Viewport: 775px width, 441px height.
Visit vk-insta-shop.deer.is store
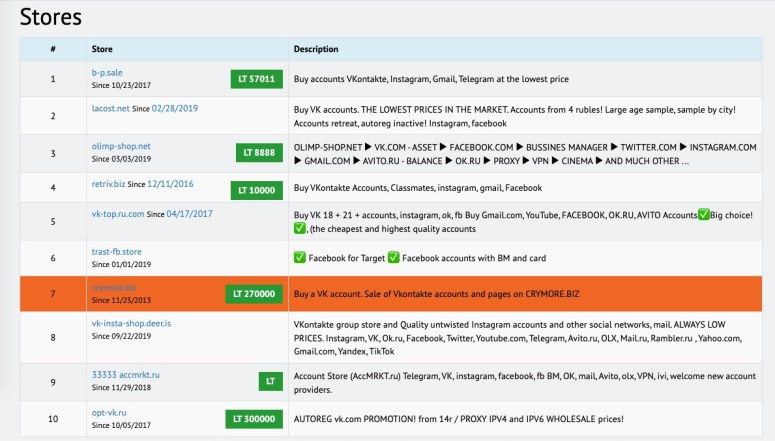131,323
